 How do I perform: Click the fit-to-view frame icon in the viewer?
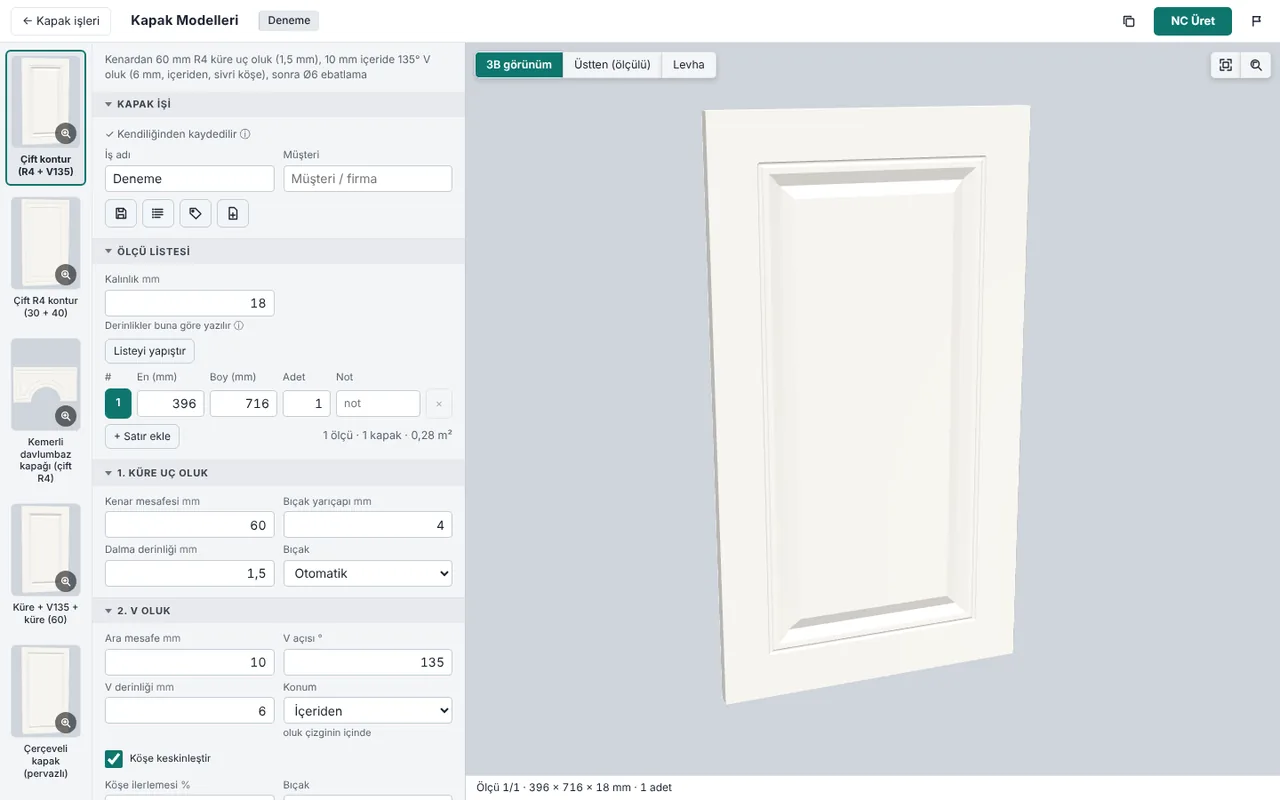1225,64
